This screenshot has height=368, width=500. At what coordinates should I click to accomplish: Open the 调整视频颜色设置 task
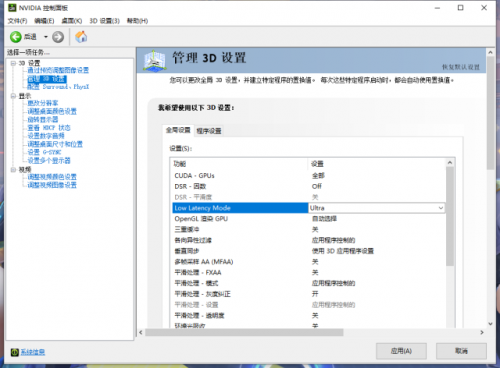(x=52, y=177)
